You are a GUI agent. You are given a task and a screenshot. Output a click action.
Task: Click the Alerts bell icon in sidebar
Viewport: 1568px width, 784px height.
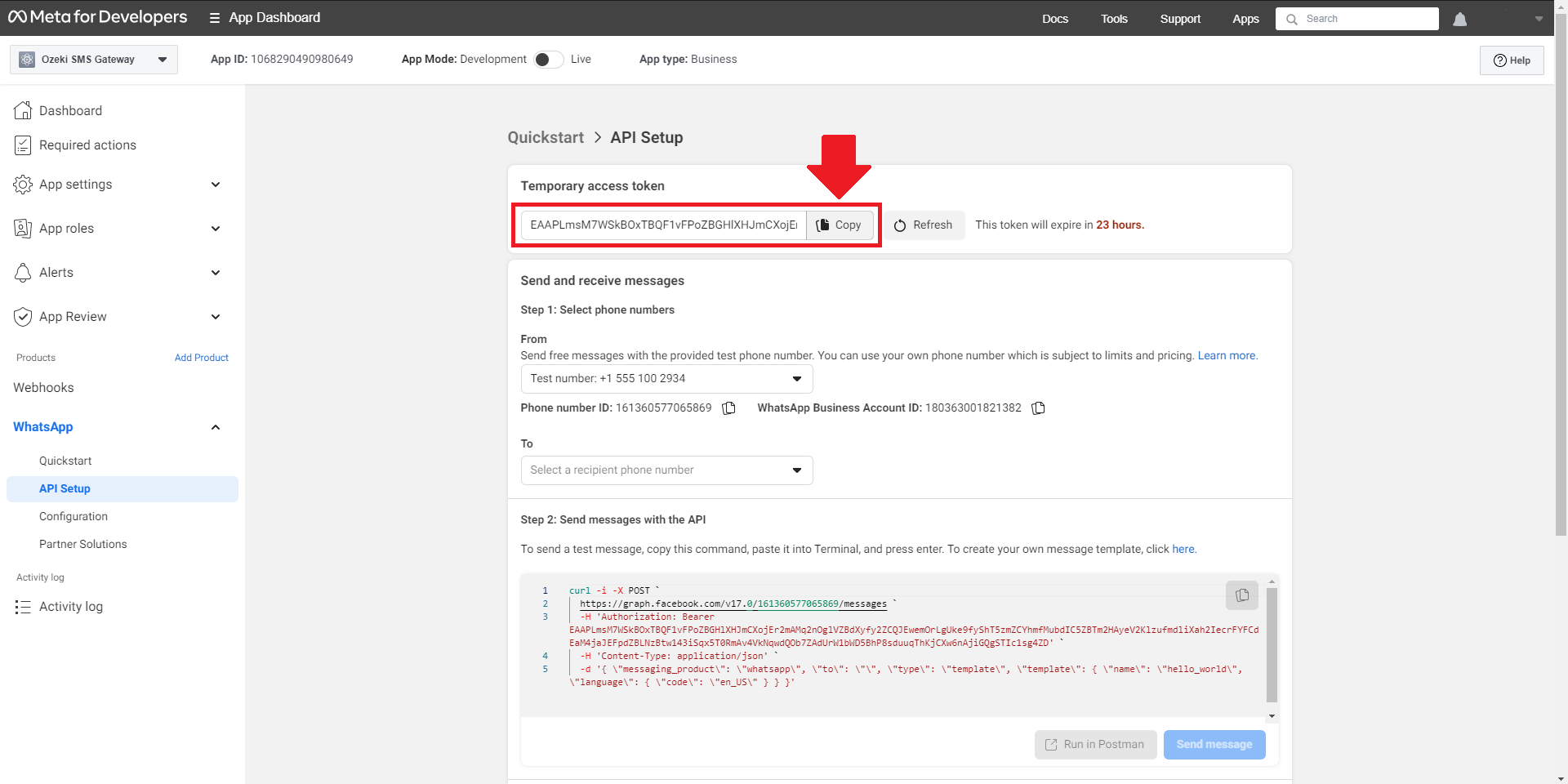click(23, 273)
